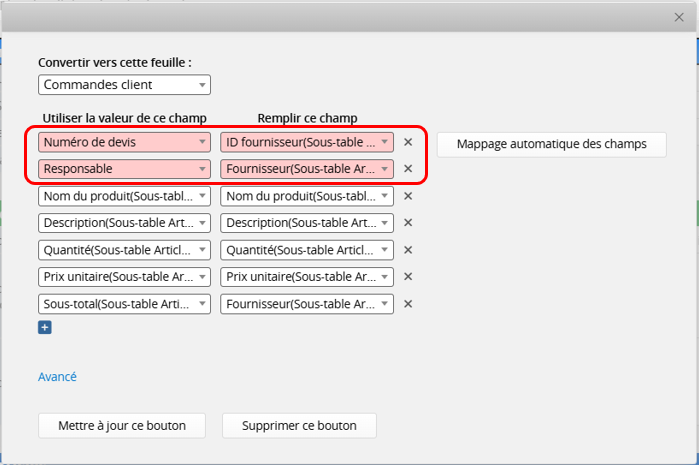Viewport: 699px width, 466px height.
Task: Delete the Description mapping row
Action: point(408,223)
